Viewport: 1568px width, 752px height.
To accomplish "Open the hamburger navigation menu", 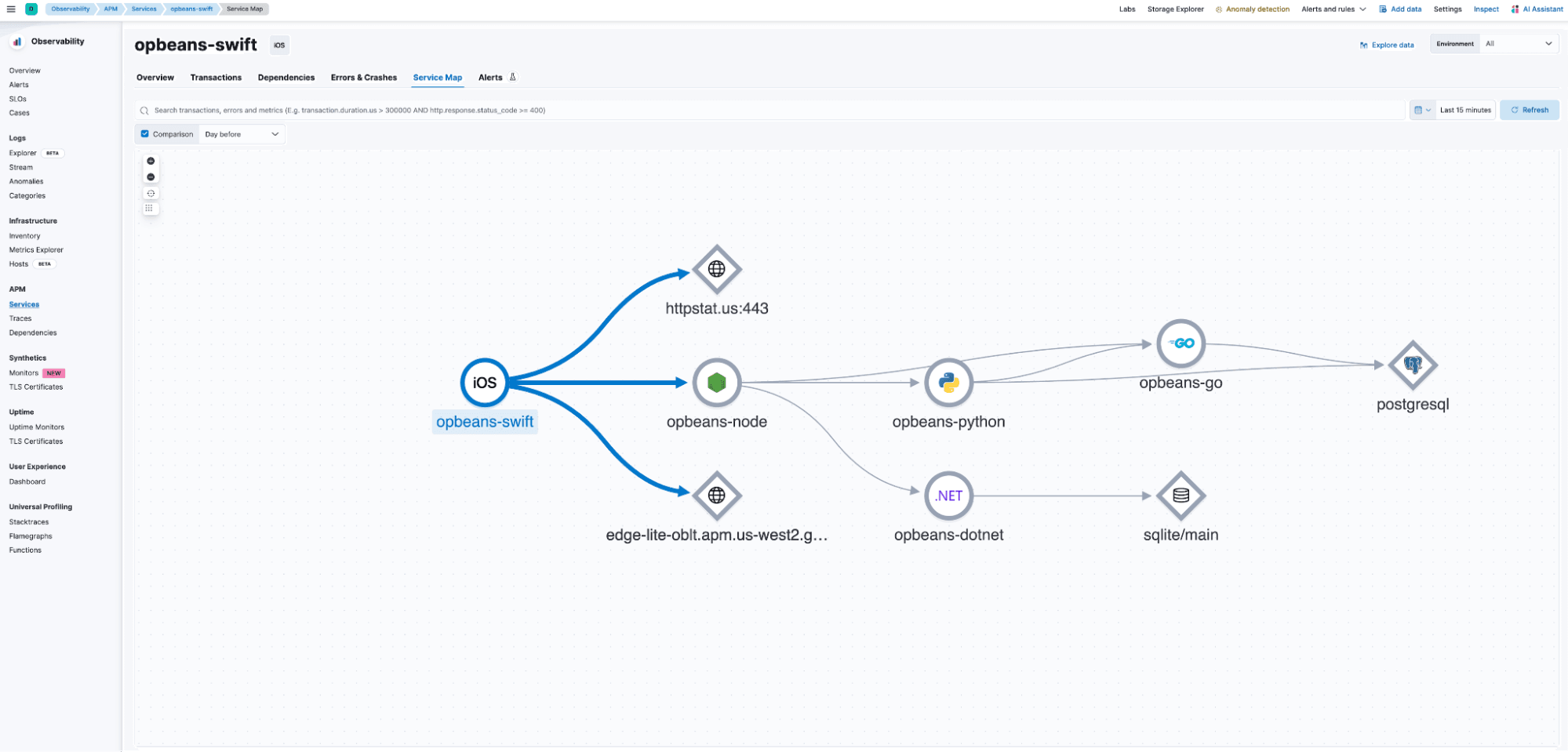I will coord(11,9).
